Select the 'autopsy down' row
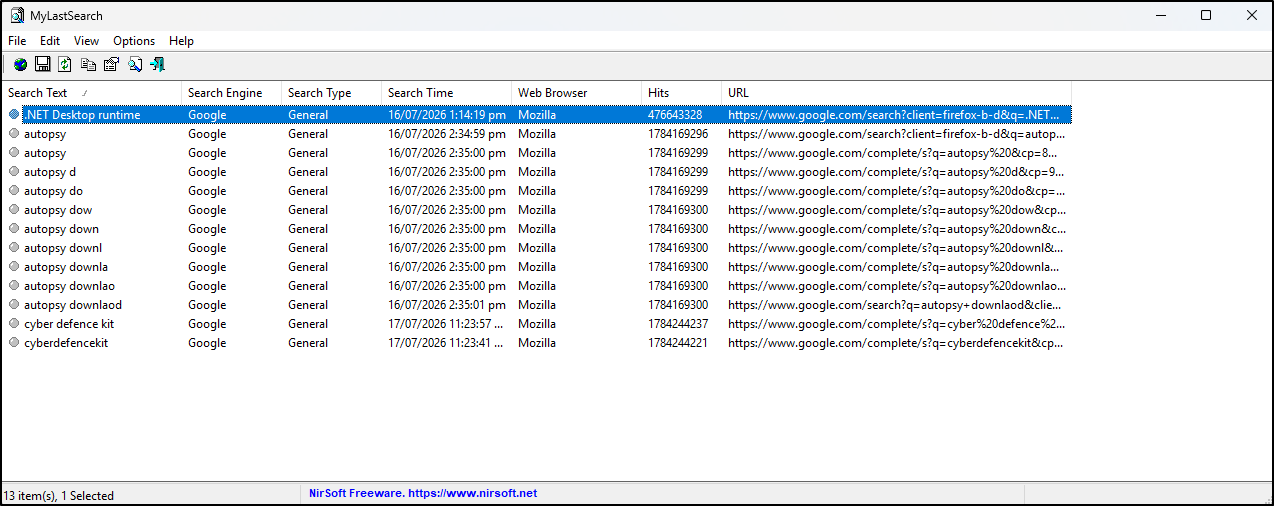 537,229
